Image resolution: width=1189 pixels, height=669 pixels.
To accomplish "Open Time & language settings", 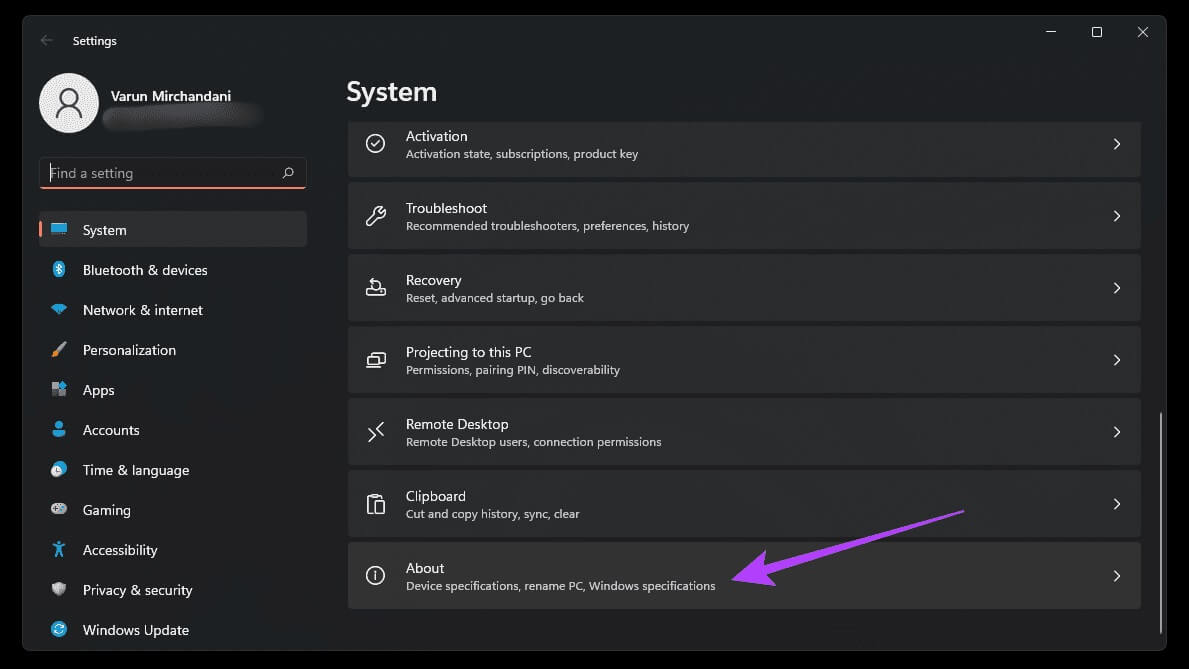I will (173, 470).
